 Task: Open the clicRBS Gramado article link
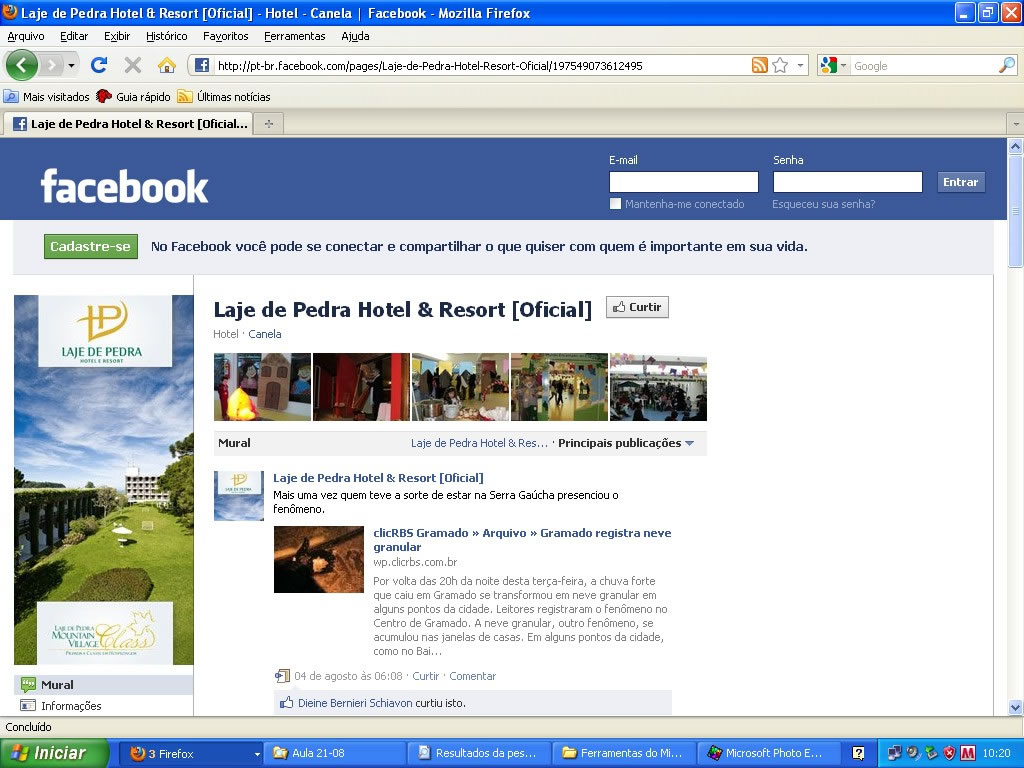[x=522, y=539]
